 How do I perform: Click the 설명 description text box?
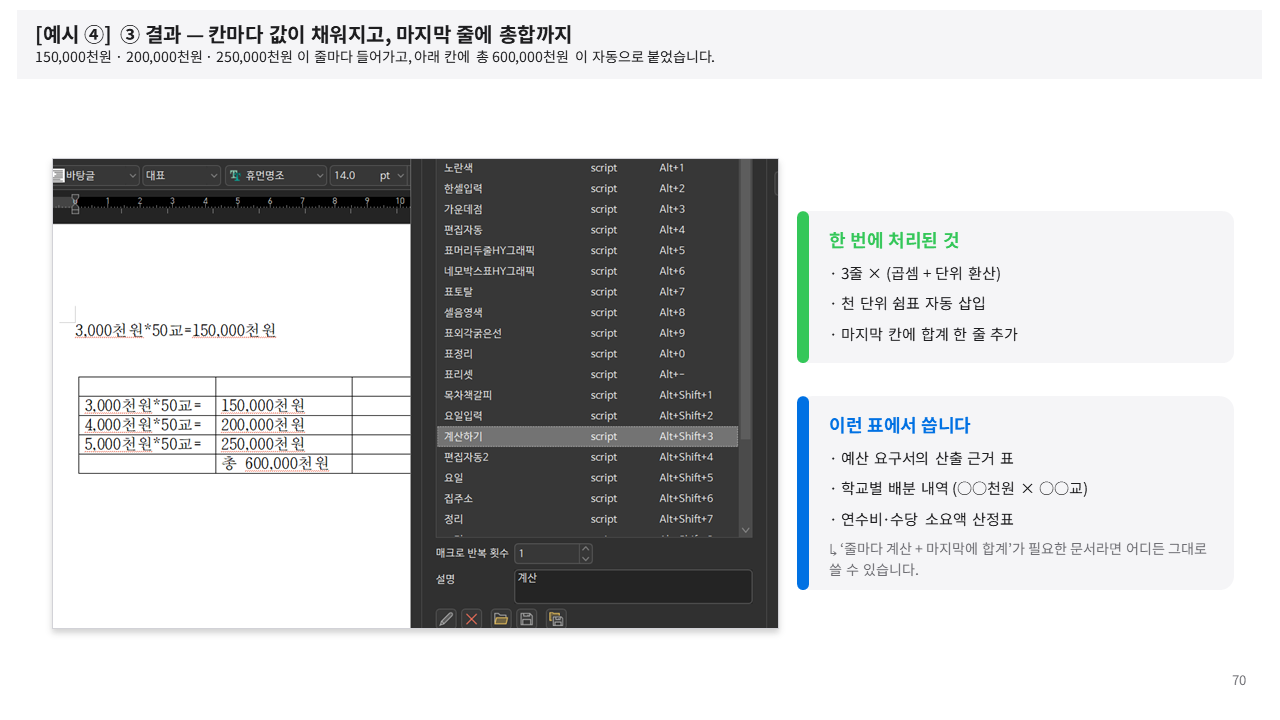point(633,586)
